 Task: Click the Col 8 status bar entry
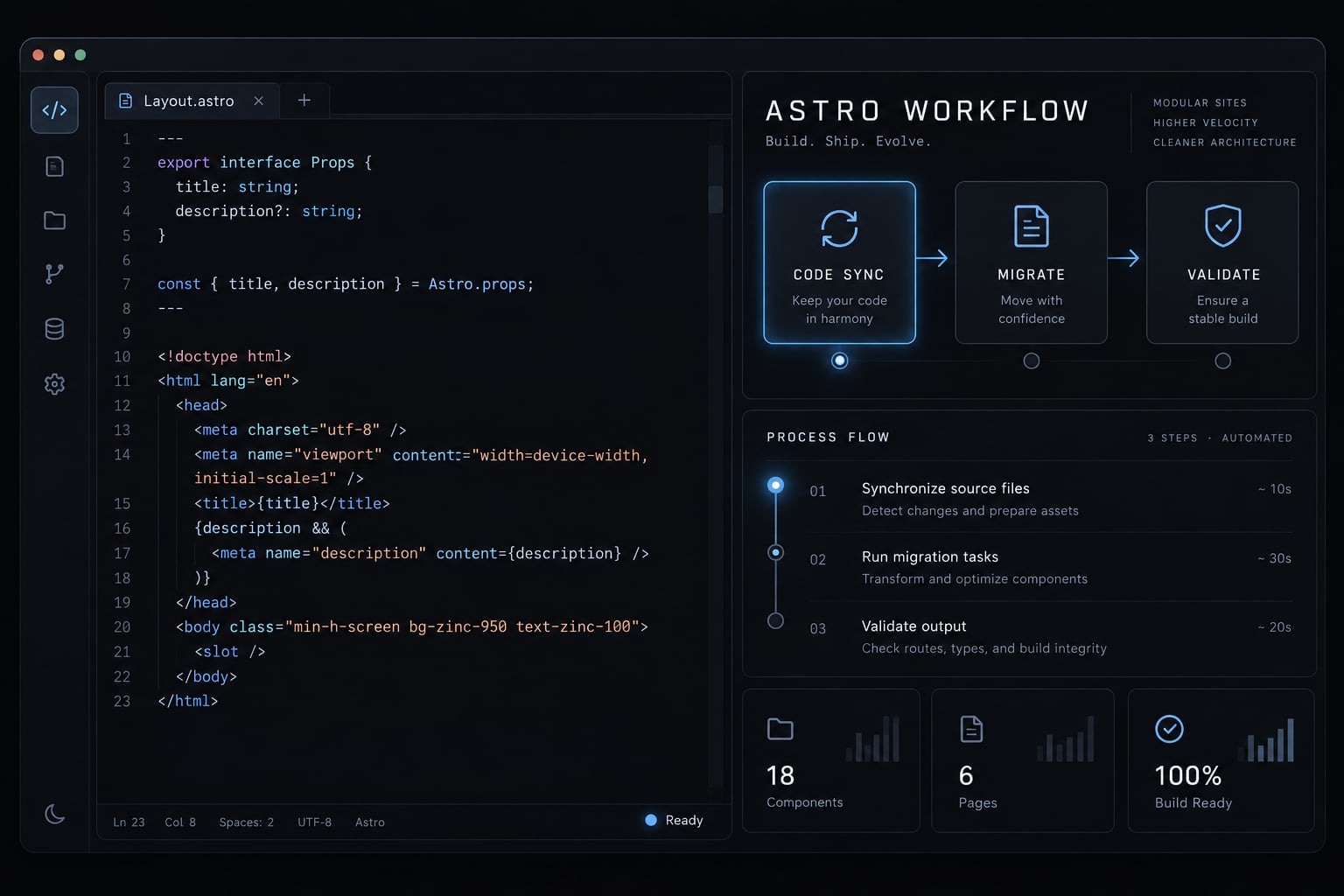pyautogui.click(x=180, y=822)
